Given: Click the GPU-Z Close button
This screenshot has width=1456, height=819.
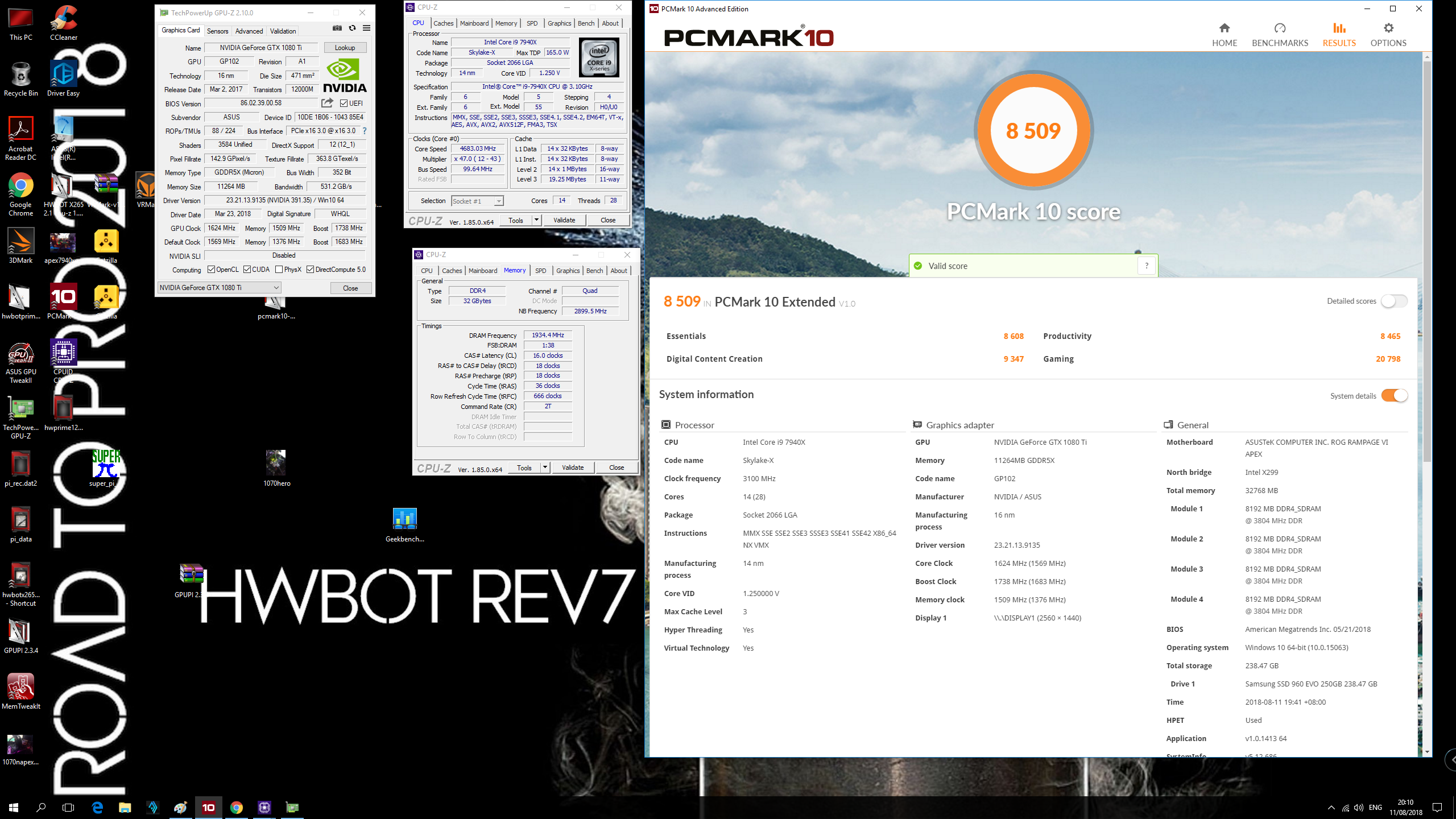Looking at the screenshot, I should [x=350, y=288].
